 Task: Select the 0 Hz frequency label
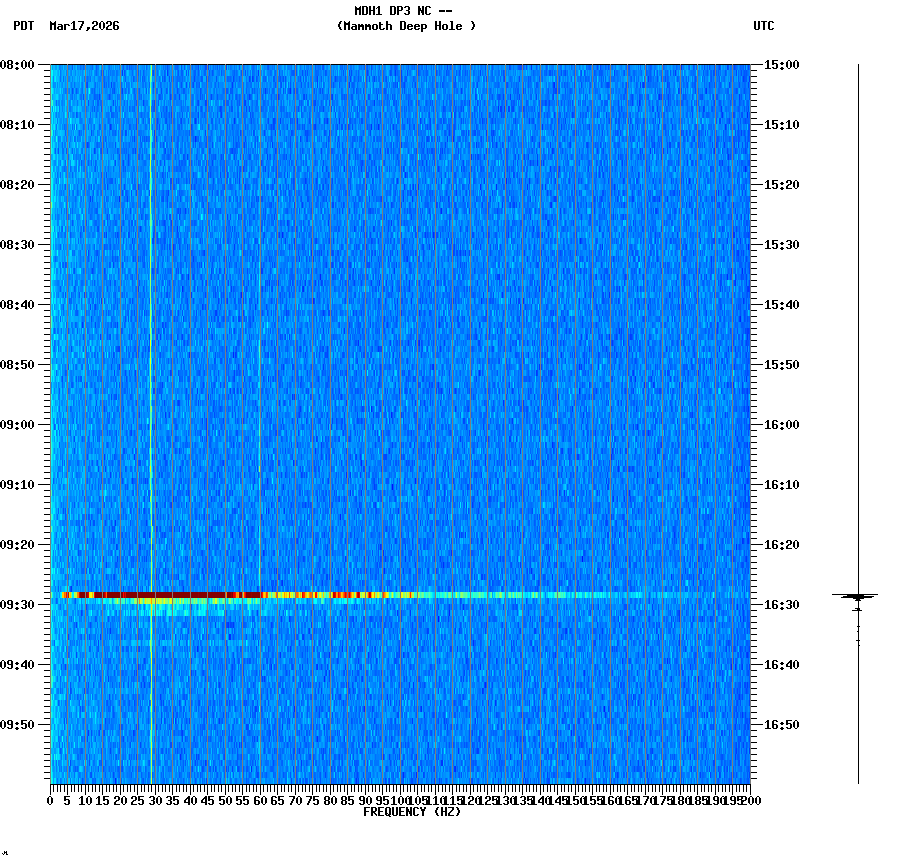click(48, 800)
